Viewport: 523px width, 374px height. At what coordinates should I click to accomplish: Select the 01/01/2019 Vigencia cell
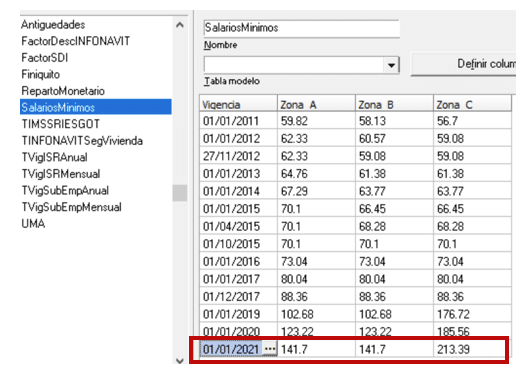coord(238,314)
